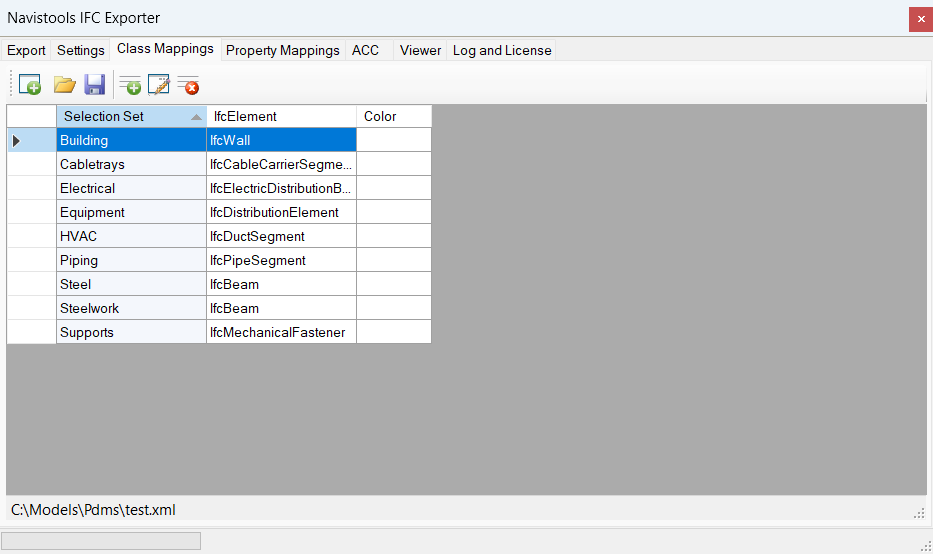This screenshot has height=554, width=933.
Task: Click the Color cell for Piping
Action: pyautogui.click(x=394, y=261)
